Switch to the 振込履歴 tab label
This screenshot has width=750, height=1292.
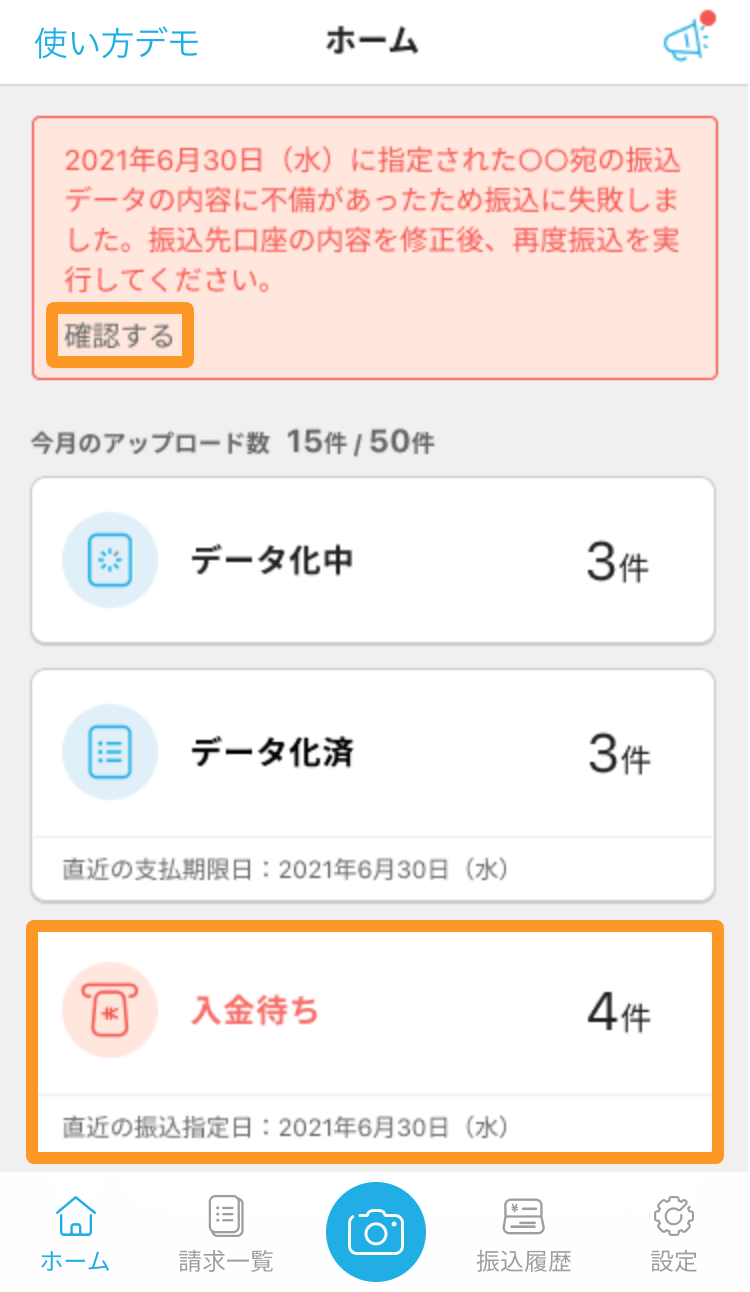point(524,1261)
